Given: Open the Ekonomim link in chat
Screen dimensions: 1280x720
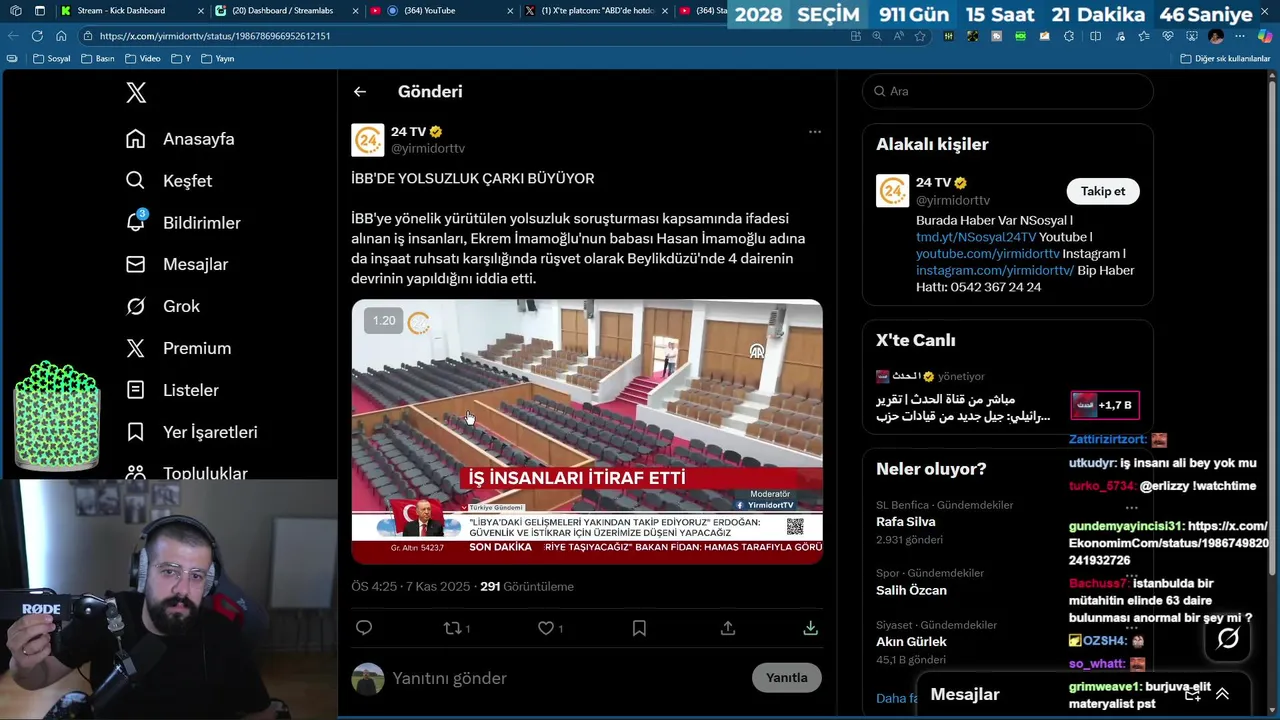Looking at the screenshot, I should [x=1168, y=543].
